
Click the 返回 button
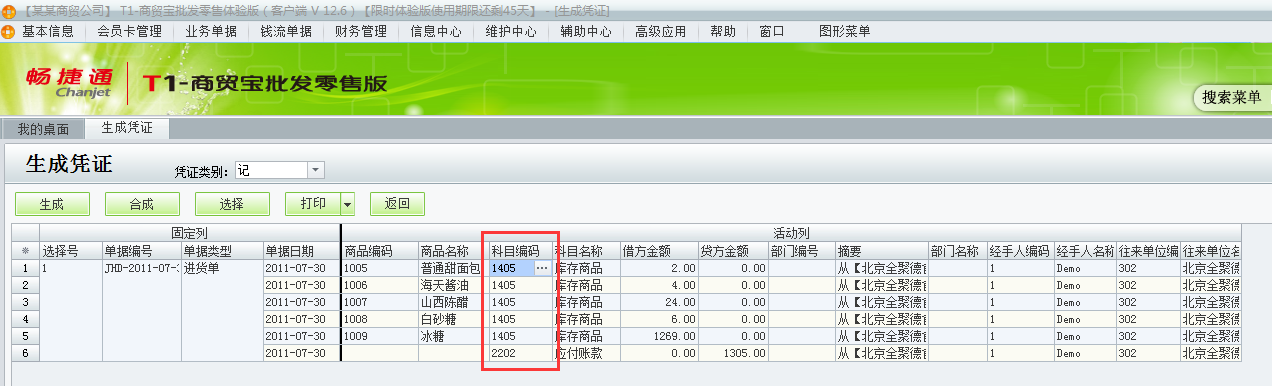397,204
